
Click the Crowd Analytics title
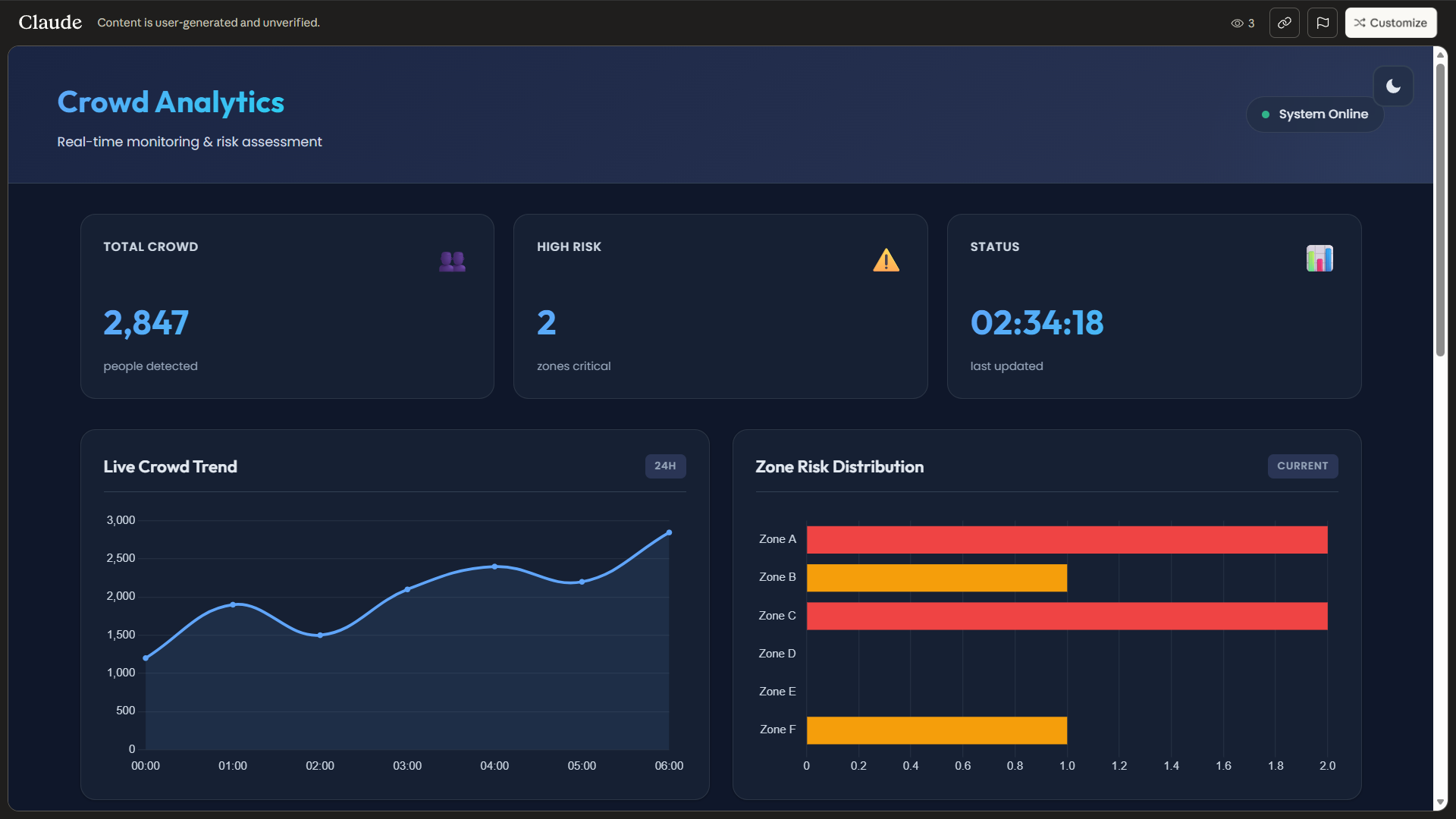coord(171,102)
